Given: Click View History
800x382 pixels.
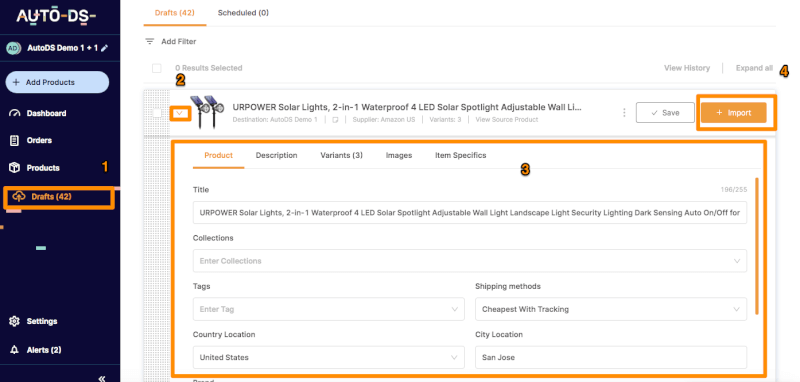Looking at the screenshot, I should (x=687, y=68).
